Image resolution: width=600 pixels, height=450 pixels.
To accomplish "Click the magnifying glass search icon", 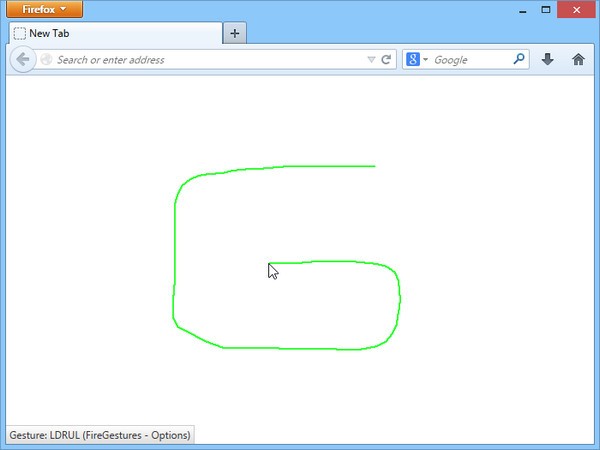I will [518, 59].
